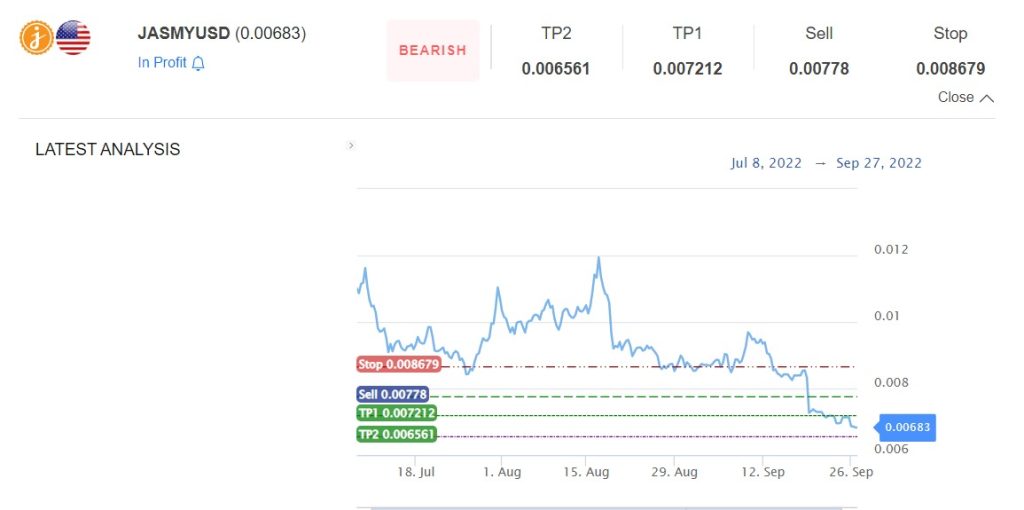Viewport: 1024px width, 510px height.
Task: Click the 15. Aug axis label
Action: pyautogui.click(x=586, y=472)
